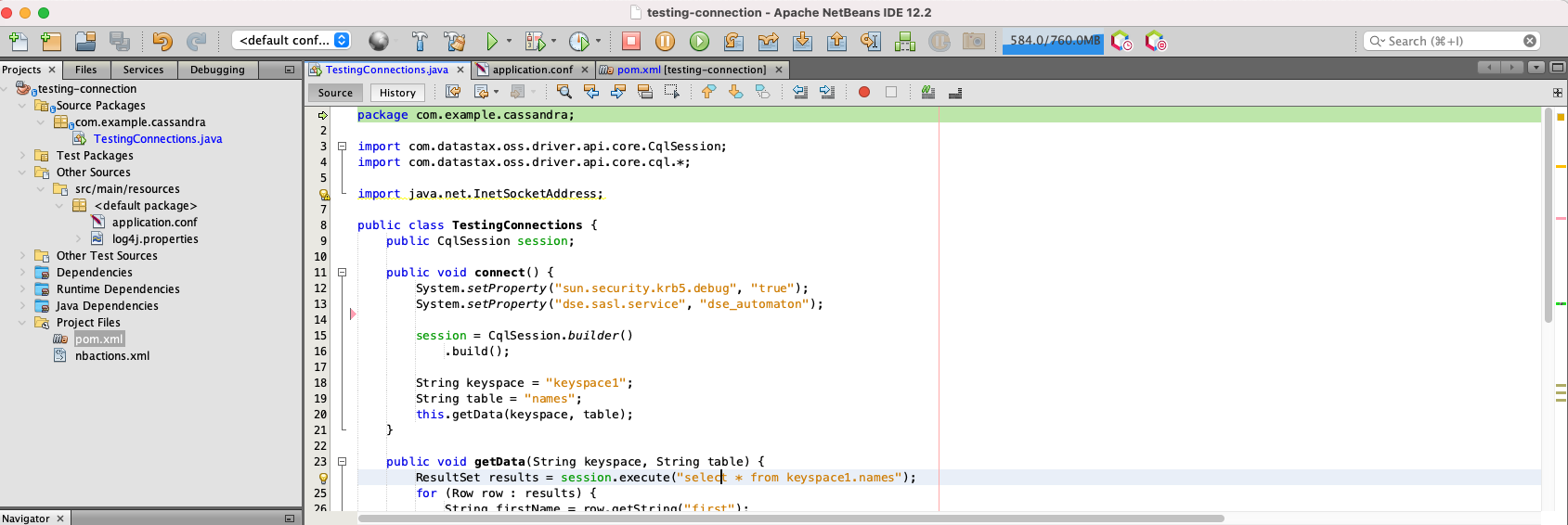Click Clean and Build broom icon
The width and height of the screenshot is (1568, 525).
[x=454, y=41]
